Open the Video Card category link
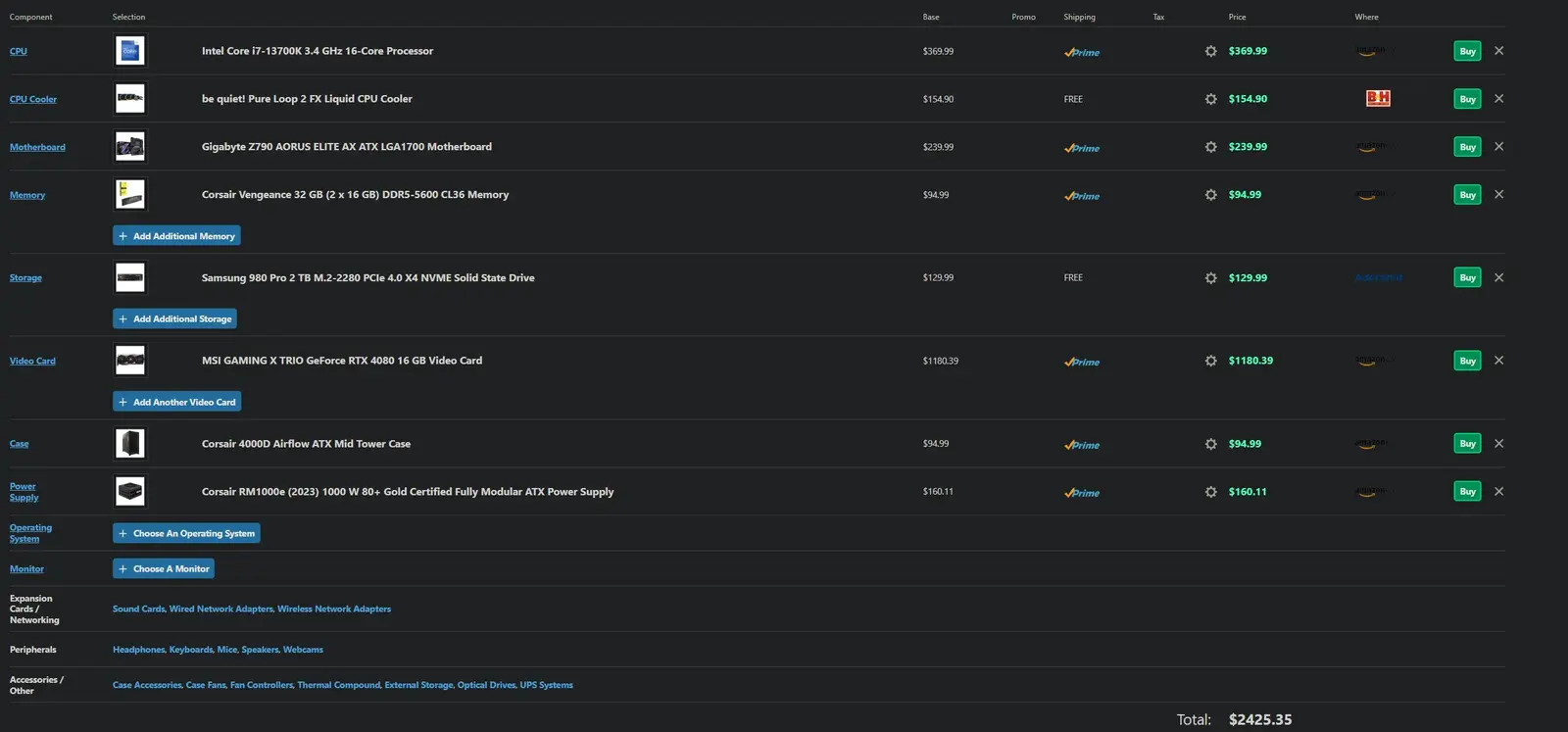The image size is (1568, 732). (x=32, y=361)
